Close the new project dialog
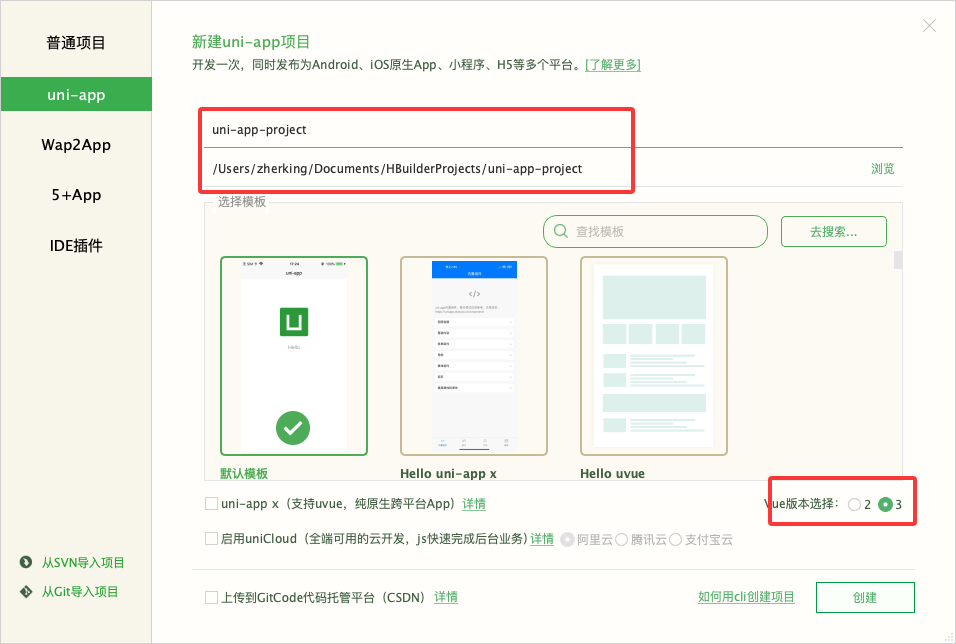This screenshot has height=644, width=956. tap(929, 26)
